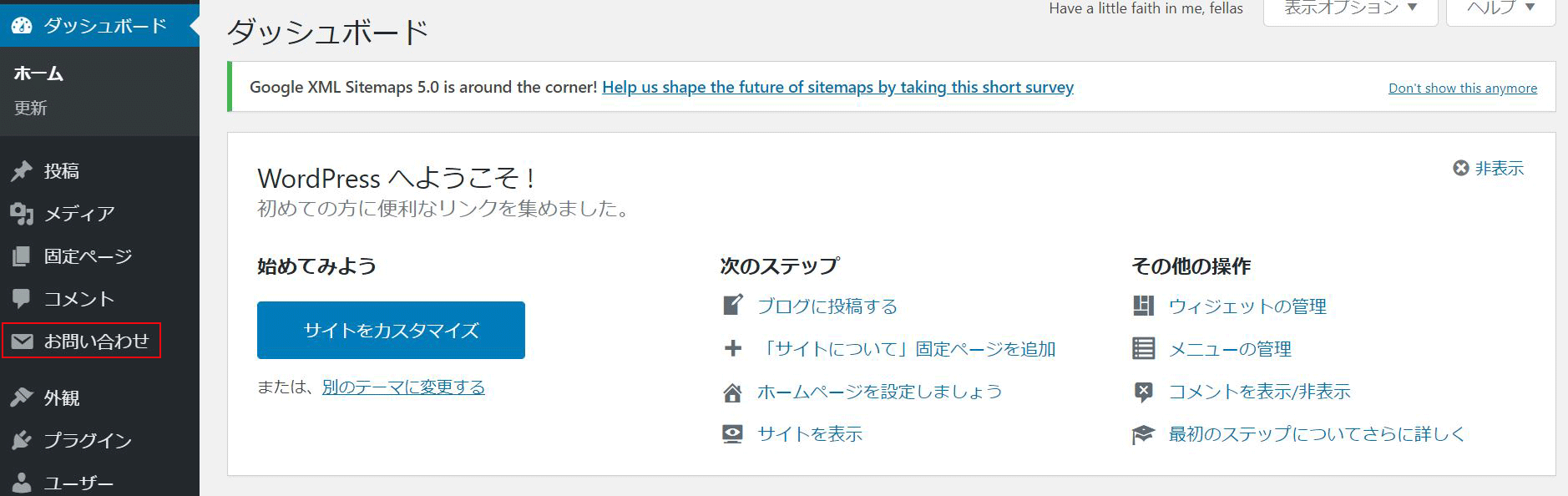Dismiss the welcome panel via 非表示
Screen dimensions: 1568x496
1490,169
